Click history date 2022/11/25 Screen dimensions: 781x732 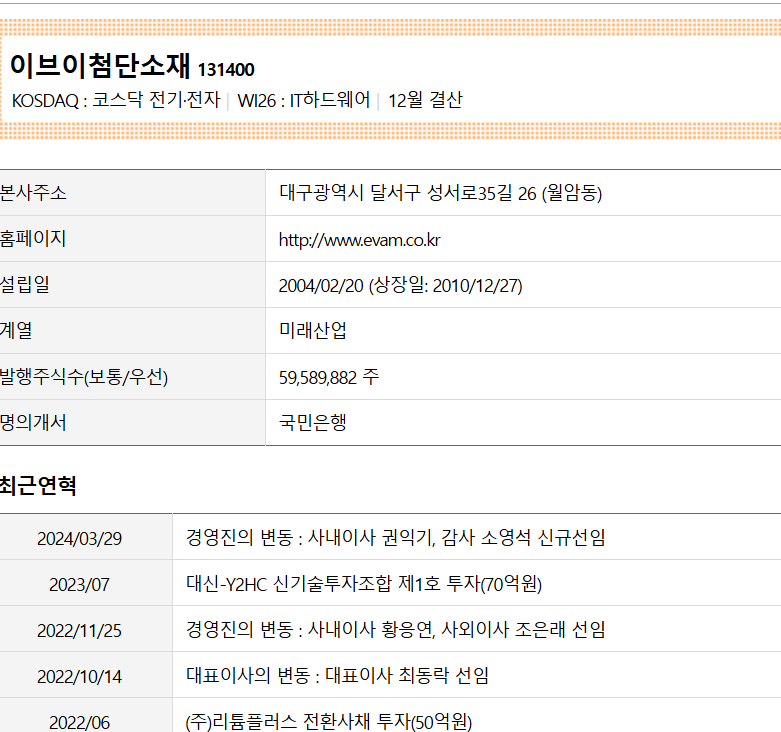click(79, 630)
